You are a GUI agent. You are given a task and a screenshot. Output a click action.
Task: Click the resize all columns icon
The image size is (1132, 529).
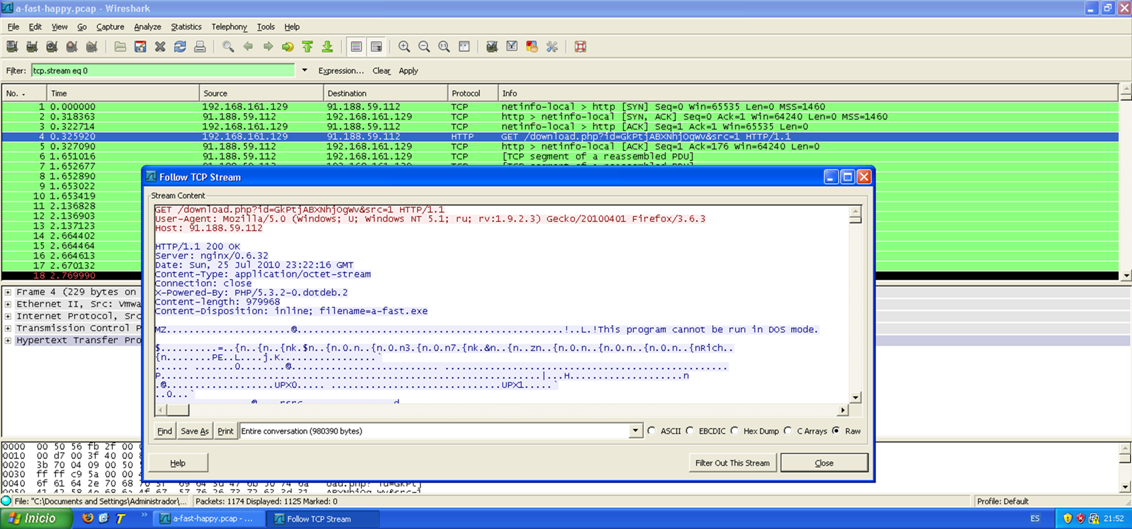click(464, 46)
